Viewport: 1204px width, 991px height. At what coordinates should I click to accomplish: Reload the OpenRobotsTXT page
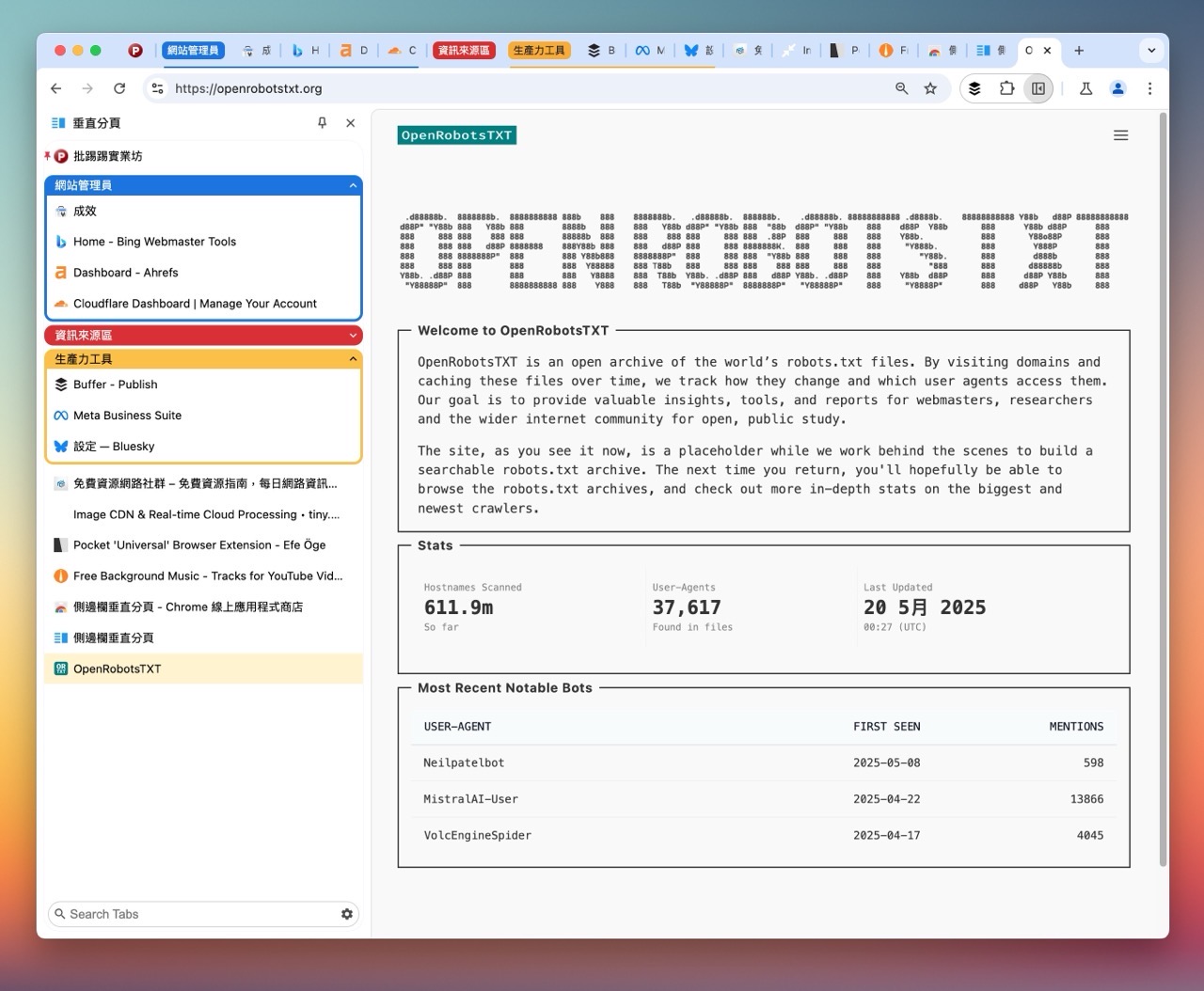pyautogui.click(x=119, y=88)
